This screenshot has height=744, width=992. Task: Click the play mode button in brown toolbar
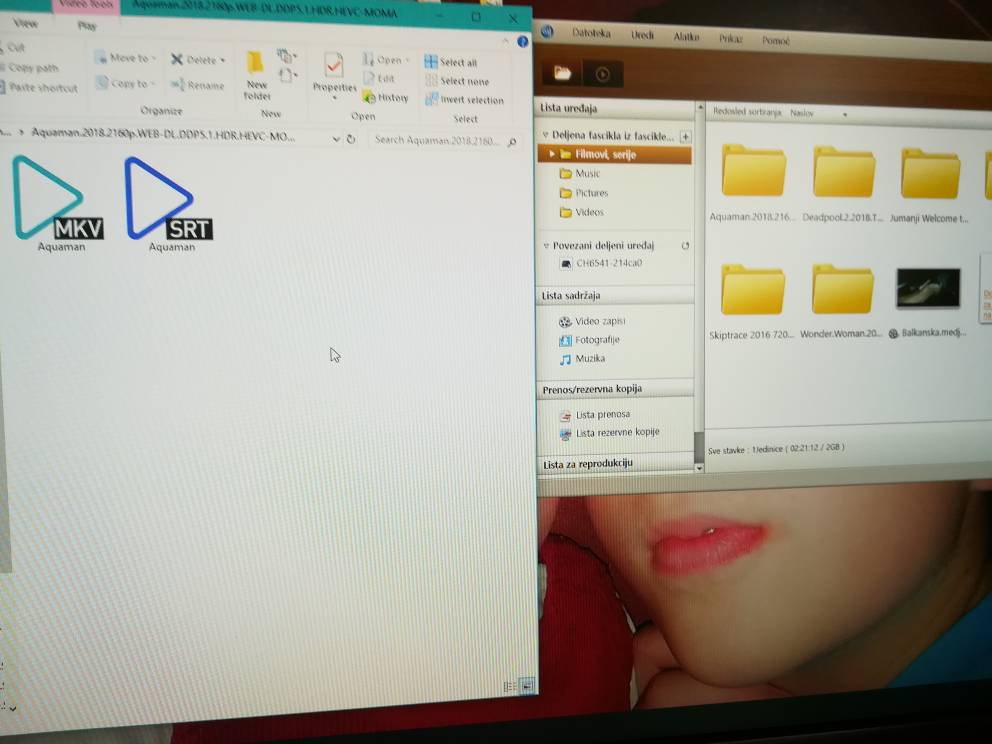[x=603, y=74]
